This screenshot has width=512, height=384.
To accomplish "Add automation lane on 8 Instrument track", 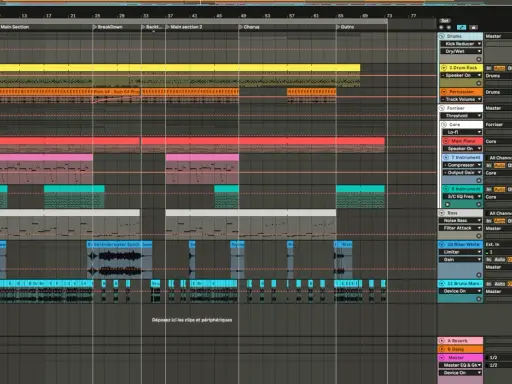I will (x=479, y=204).
